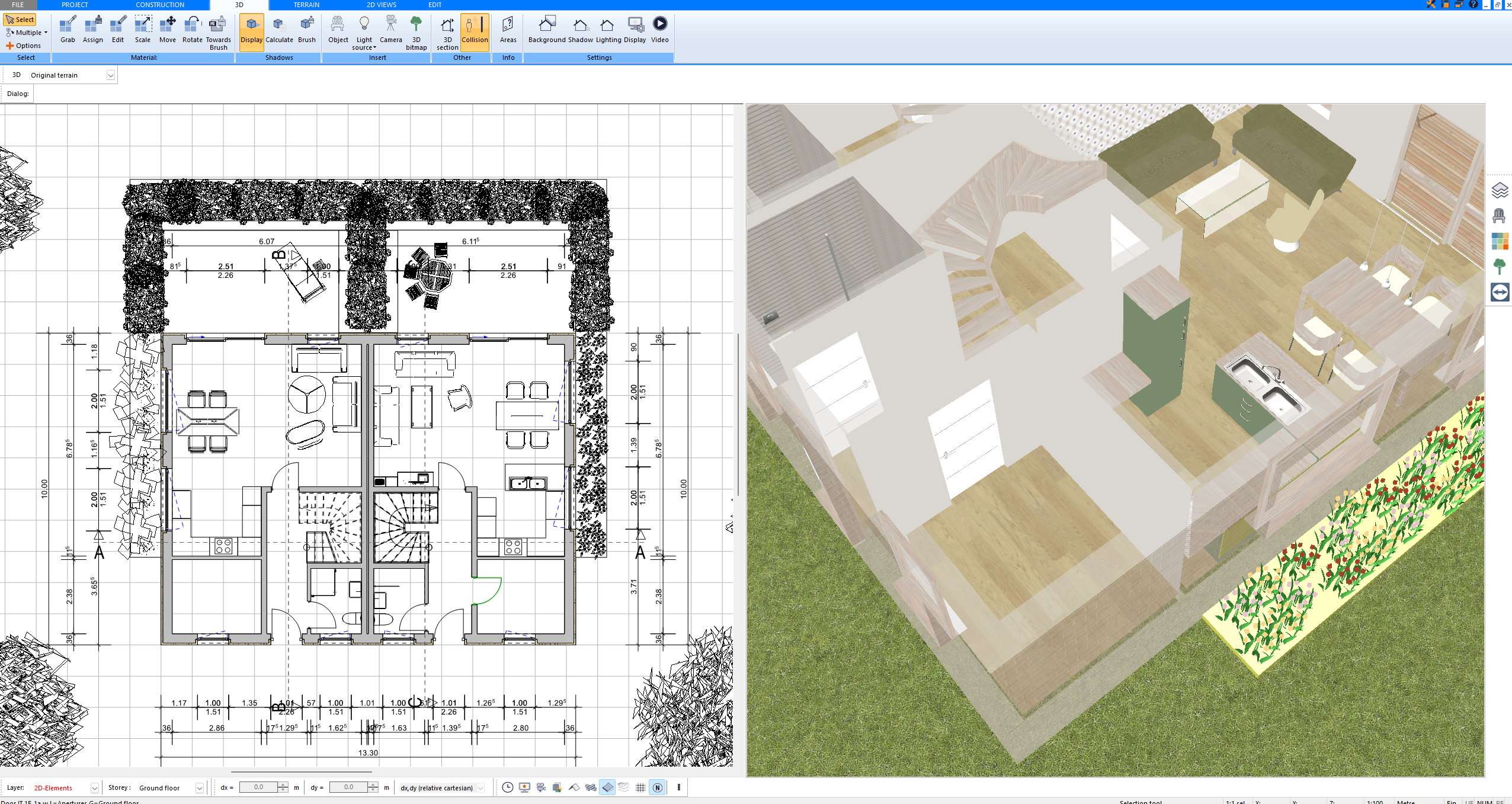This screenshot has height=804, width=1512.
Task: Click the dy field up stepper arrow
Action: [x=373, y=784]
